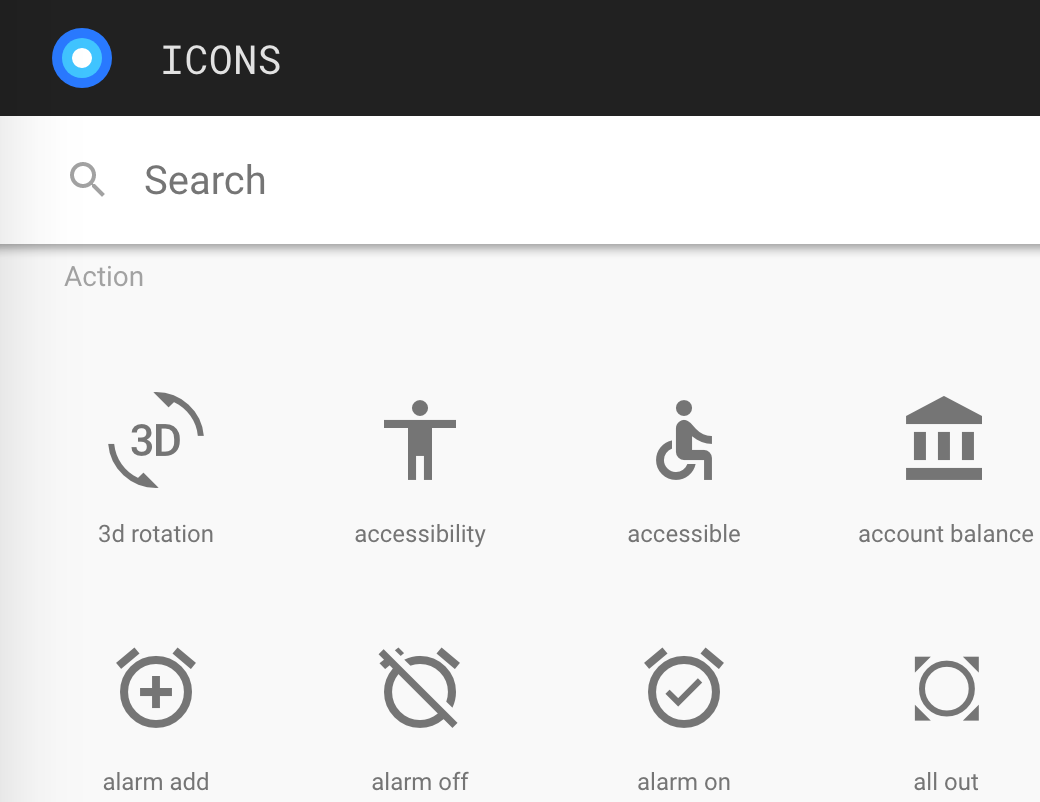Pick the accessible wheelchair icon
The width and height of the screenshot is (1040, 802).
click(x=684, y=440)
